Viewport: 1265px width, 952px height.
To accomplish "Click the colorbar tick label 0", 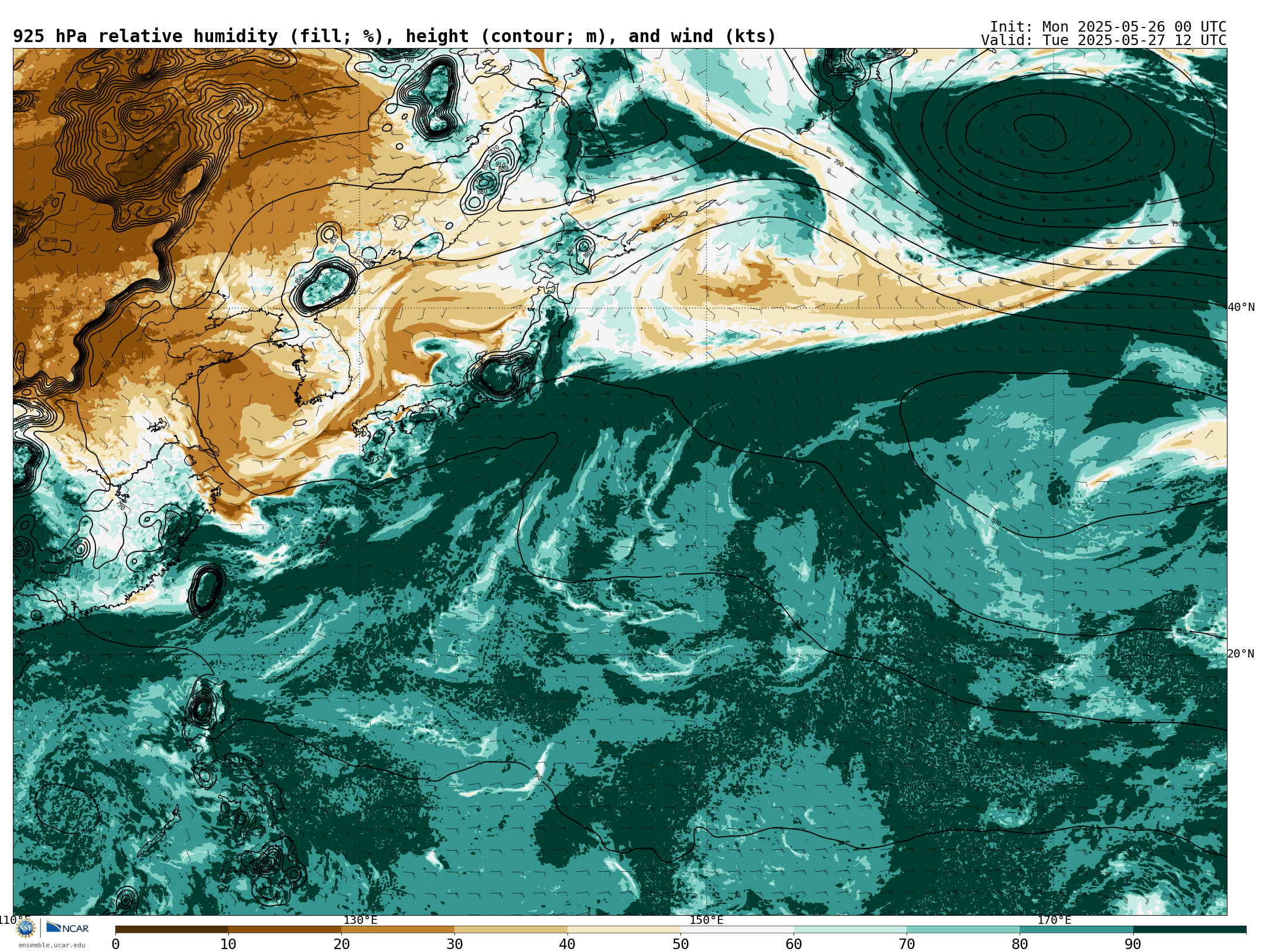I will click(115, 944).
